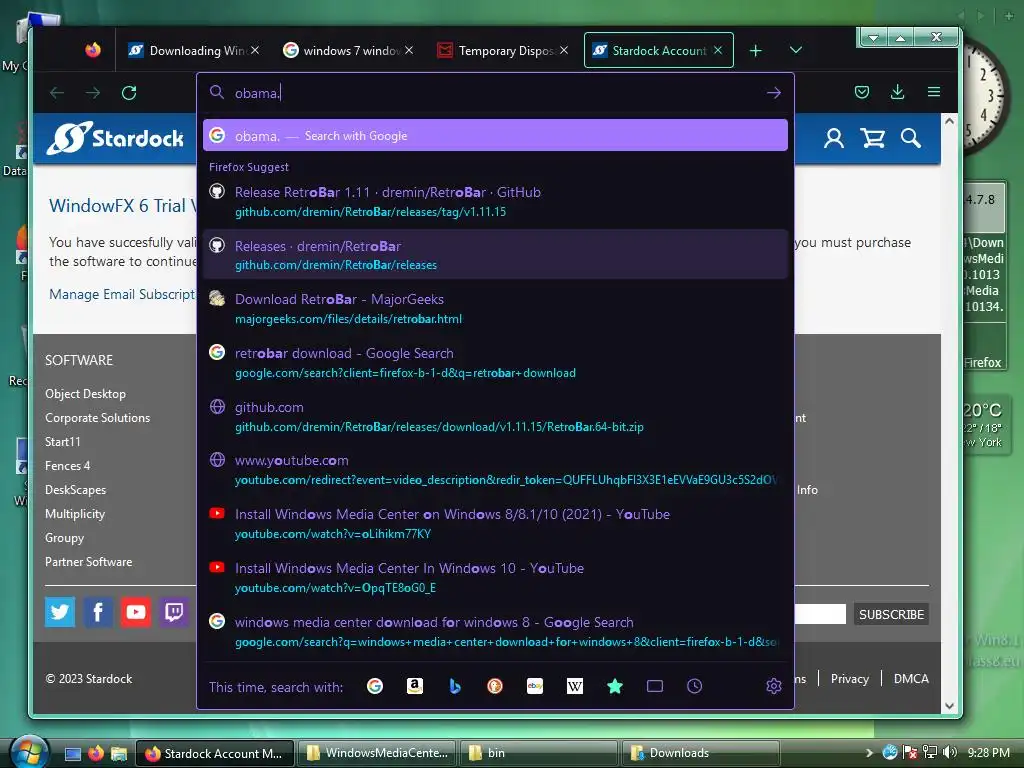This screenshot has height=768, width=1024.
Task: Search this time with Amazon icon
Action: tap(415, 686)
